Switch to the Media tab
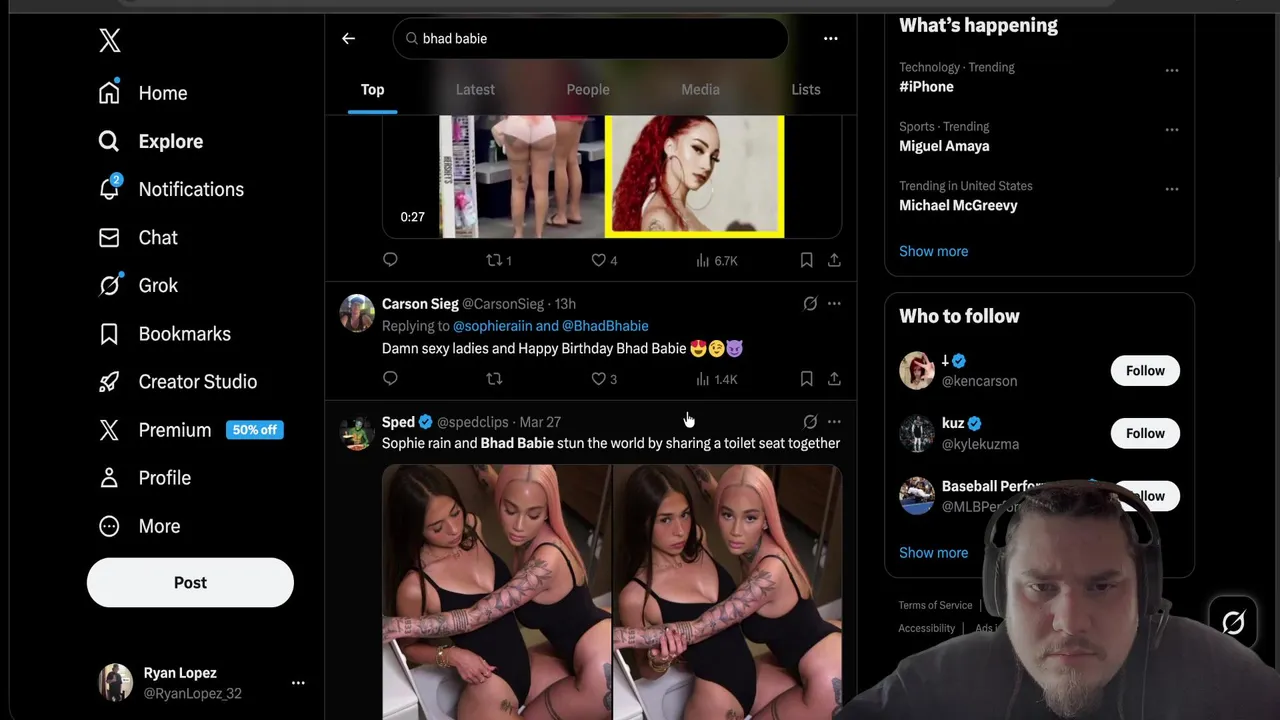The width and height of the screenshot is (1280, 720). [700, 89]
